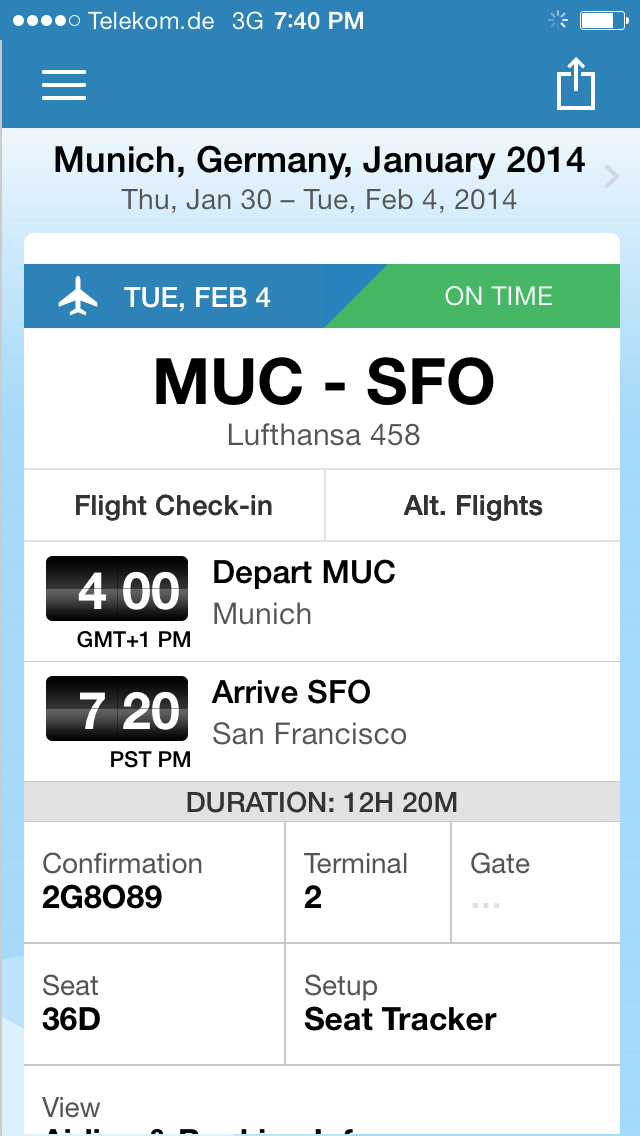
Task: Go to next trip with the right chevron
Action: point(612,178)
